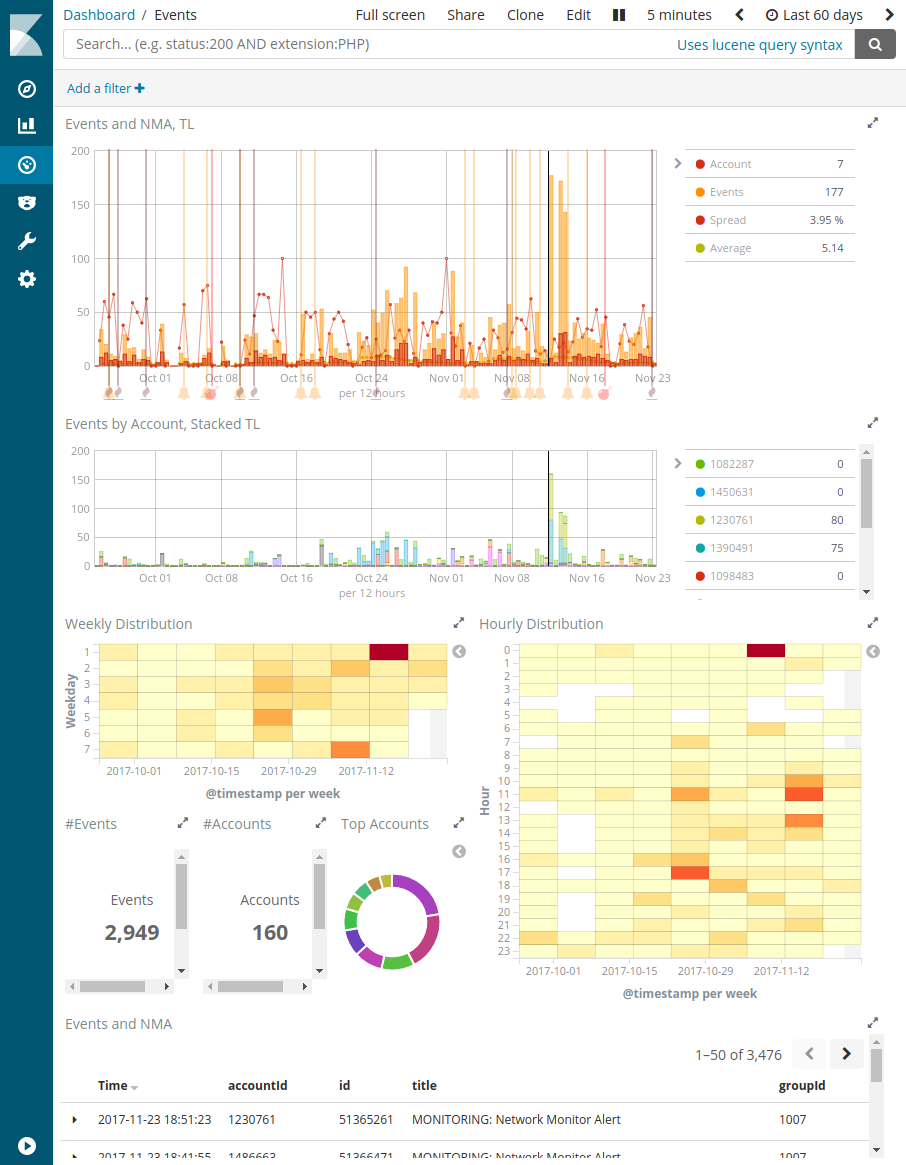906x1165 pixels.
Task: Open the lucene query syntax link
Action: 759,44
